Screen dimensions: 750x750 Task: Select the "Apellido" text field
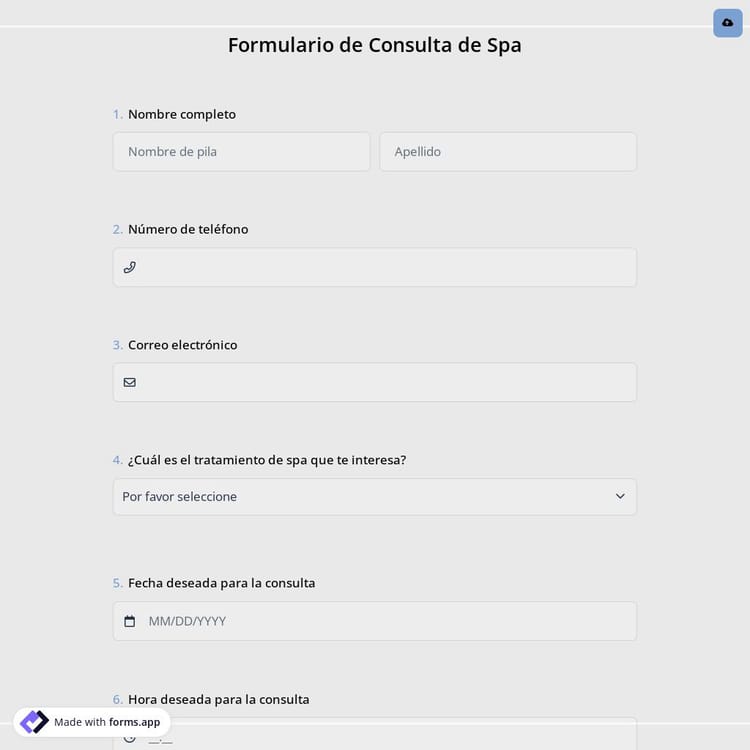coord(507,152)
